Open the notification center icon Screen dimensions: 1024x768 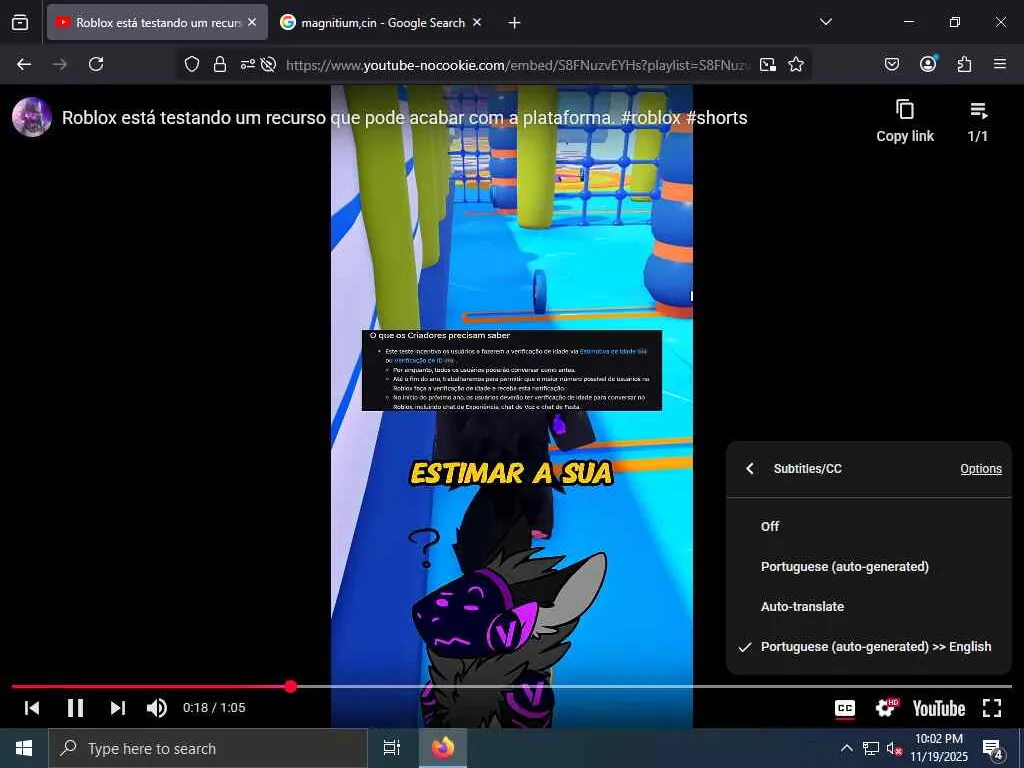993,749
